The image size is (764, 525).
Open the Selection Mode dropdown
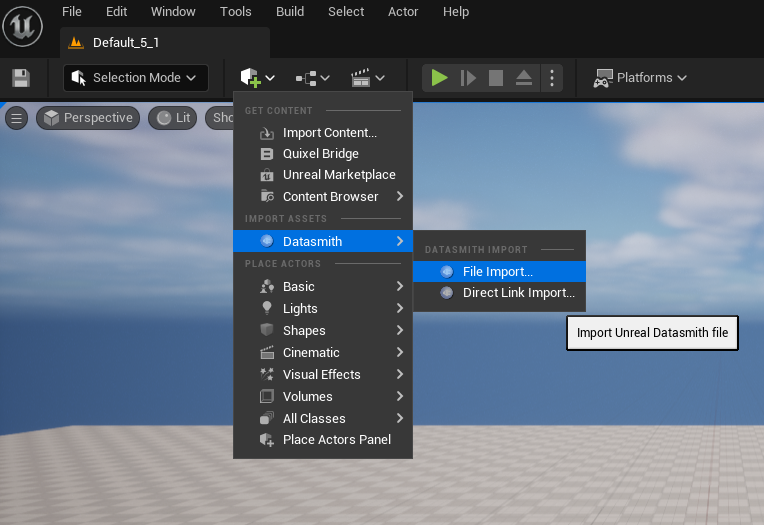point(135,78)
